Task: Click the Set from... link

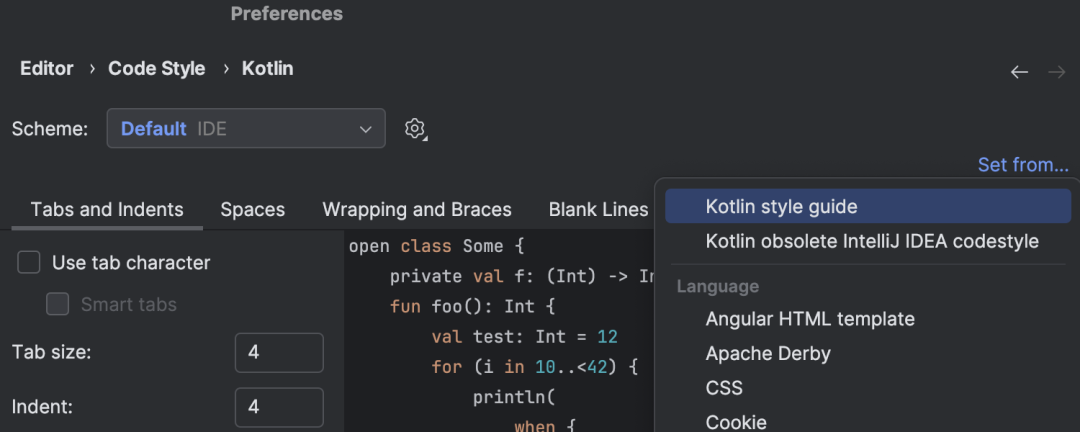Action: pos(1023,165)
